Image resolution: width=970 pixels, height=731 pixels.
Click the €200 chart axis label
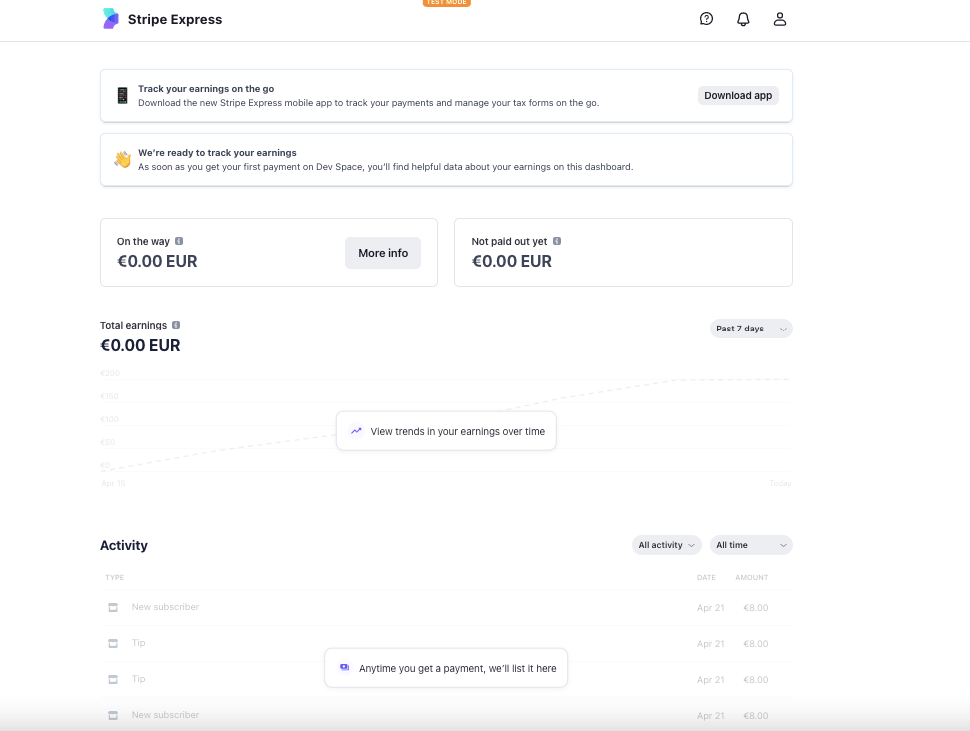click(110, 373)
